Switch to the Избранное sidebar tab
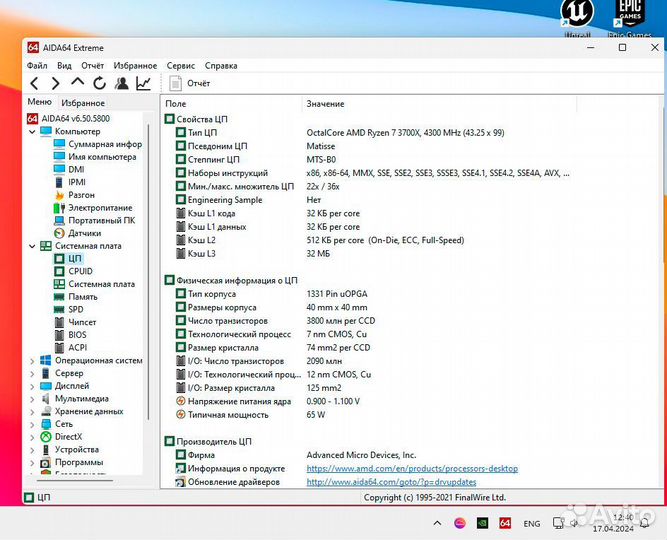The image size is (667, 540). point(83,103)
